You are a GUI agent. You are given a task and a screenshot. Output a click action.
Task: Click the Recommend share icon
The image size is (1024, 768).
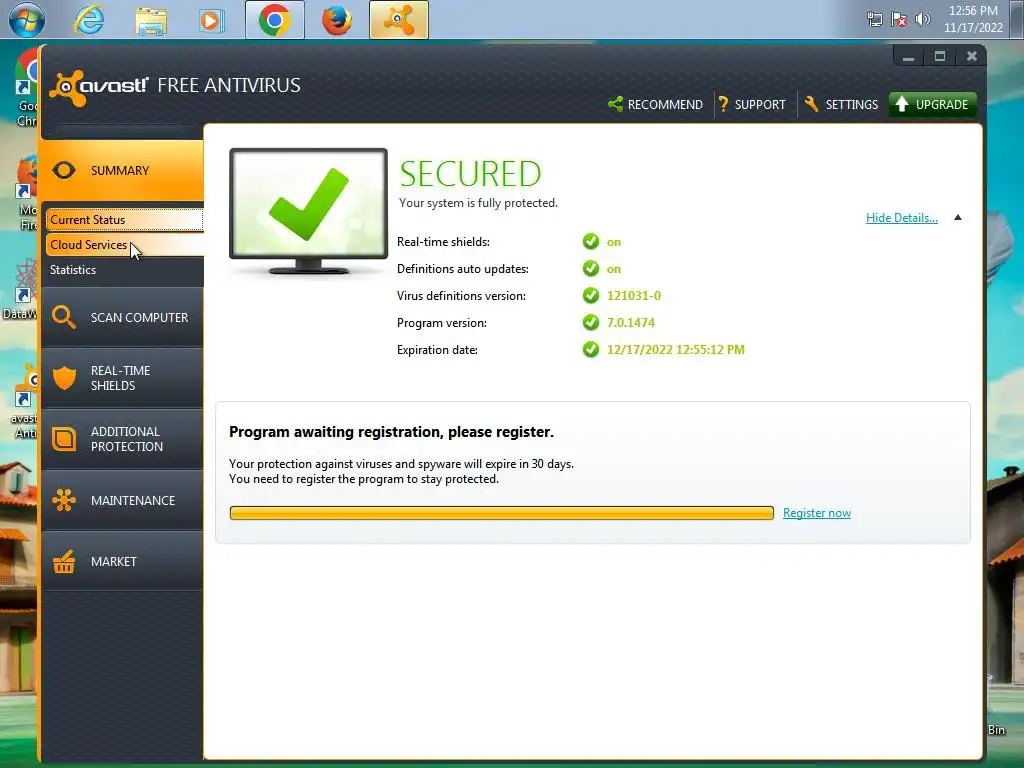pyautogui.click(x=615, y=104)
